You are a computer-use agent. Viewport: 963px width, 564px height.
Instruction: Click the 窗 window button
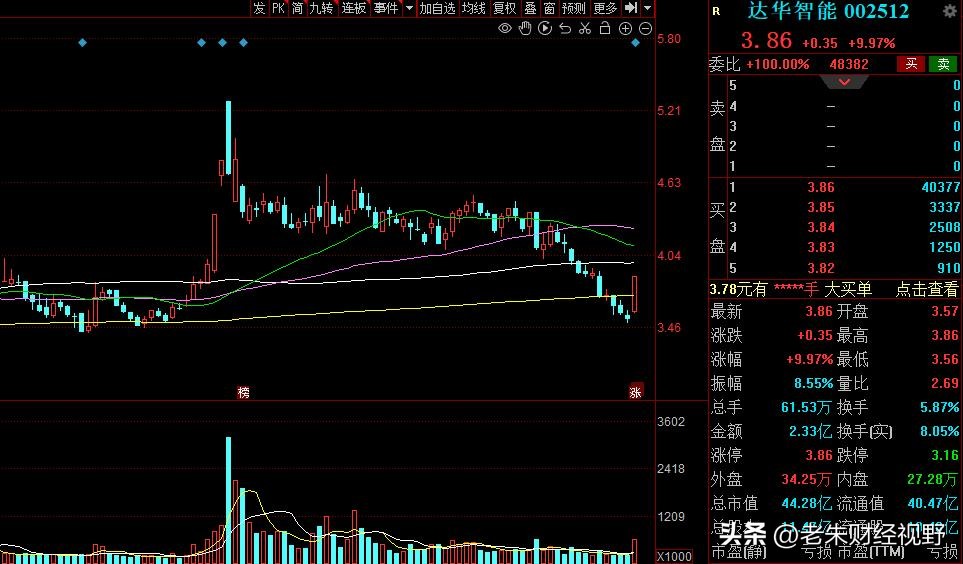[550, 8]
